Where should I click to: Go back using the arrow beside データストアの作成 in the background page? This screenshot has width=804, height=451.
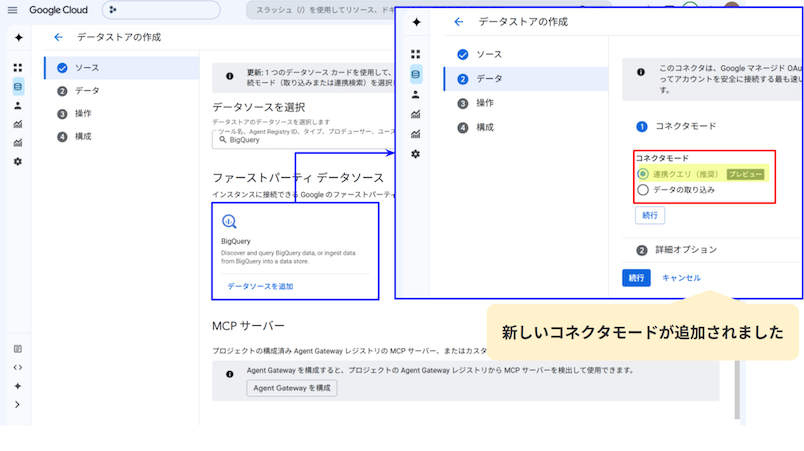58,37
